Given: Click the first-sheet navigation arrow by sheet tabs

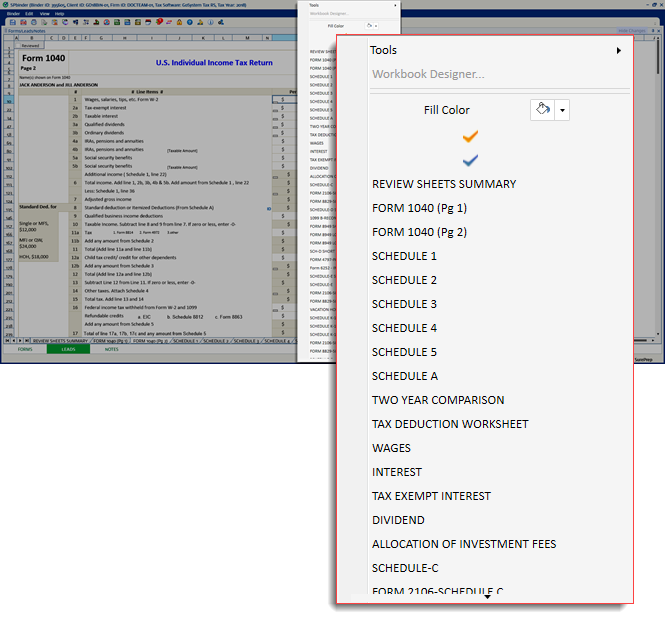Looking at the screenshot, I should point(7,340).
